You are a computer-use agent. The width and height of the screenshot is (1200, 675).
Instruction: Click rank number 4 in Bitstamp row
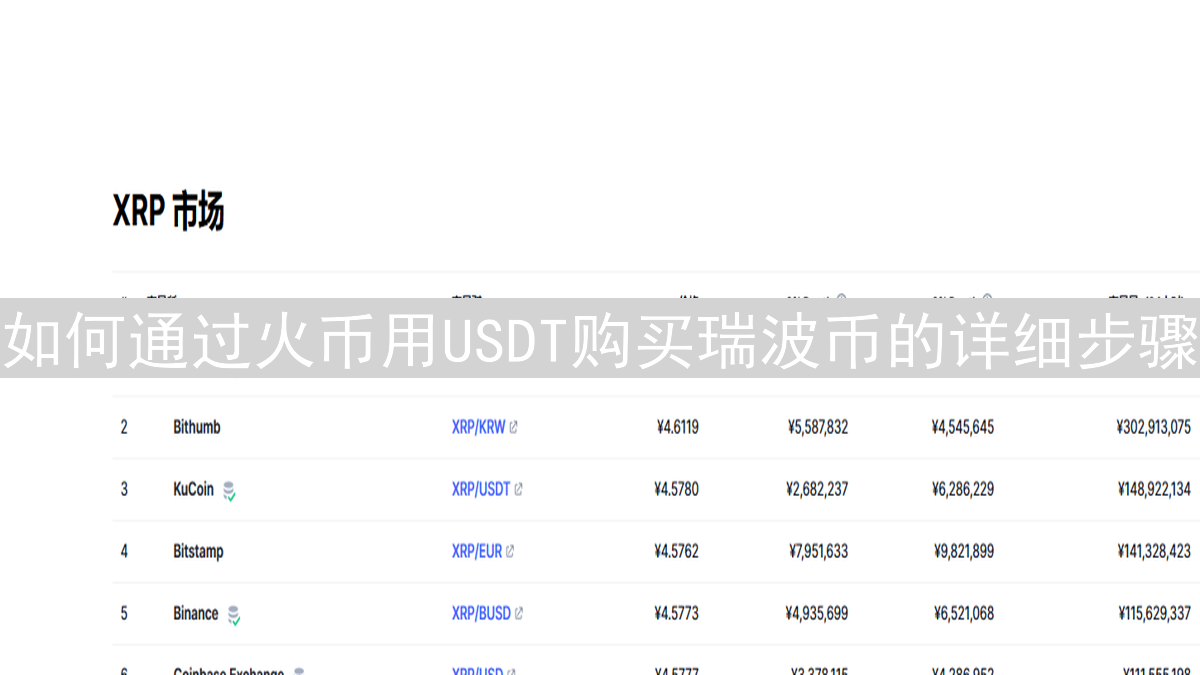pyautogui.click(x=124, y=551)
